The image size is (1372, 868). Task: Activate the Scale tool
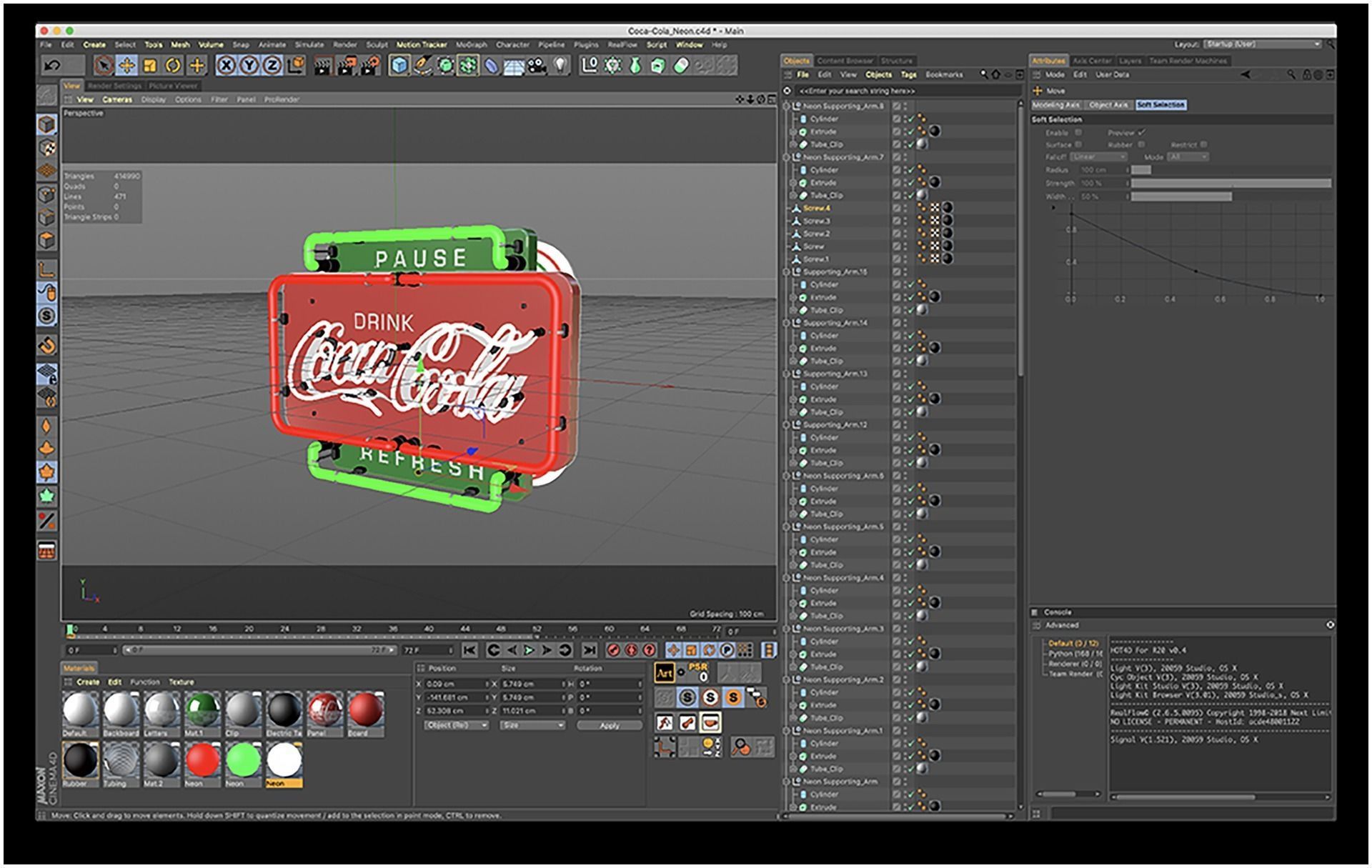[150, 66]
